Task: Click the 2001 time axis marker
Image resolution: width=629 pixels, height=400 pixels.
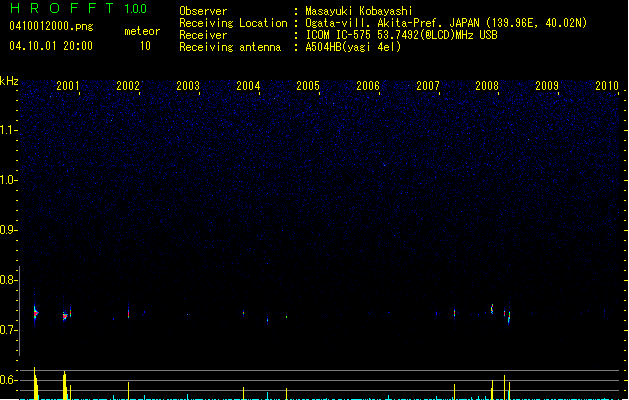Action: [67, 85]
